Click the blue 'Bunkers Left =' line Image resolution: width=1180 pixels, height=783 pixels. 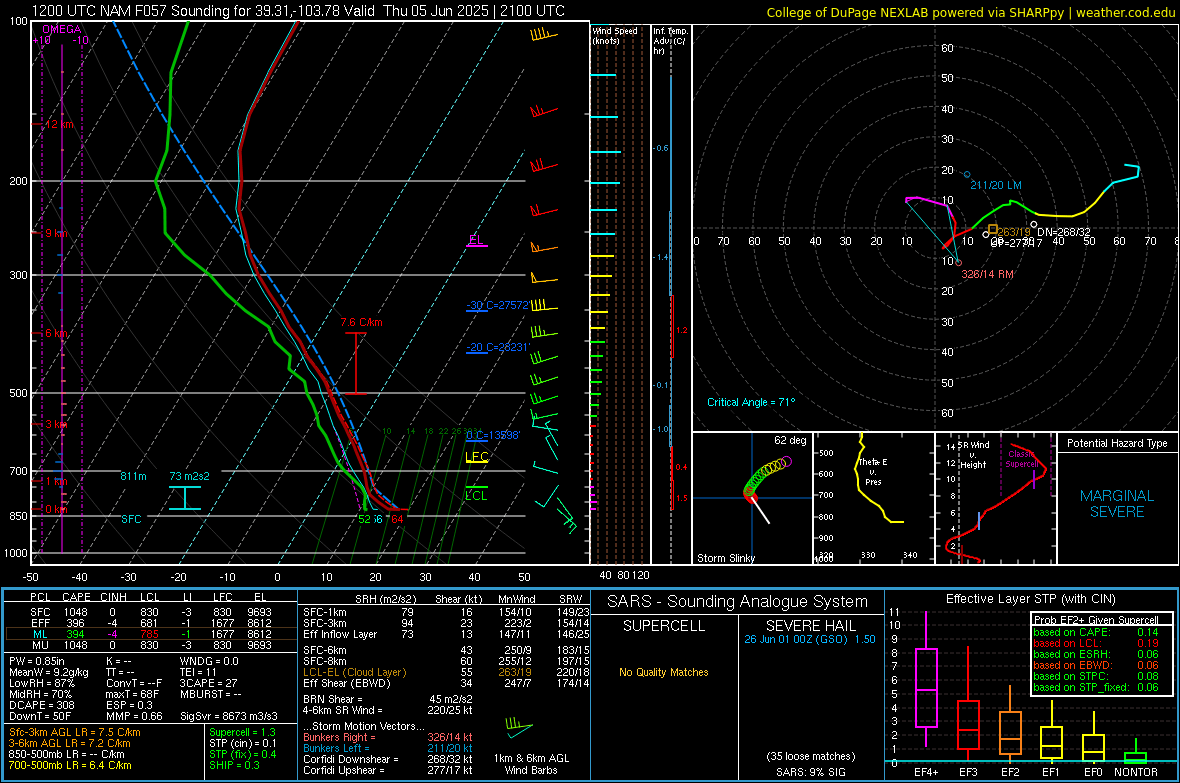(388, 748)
